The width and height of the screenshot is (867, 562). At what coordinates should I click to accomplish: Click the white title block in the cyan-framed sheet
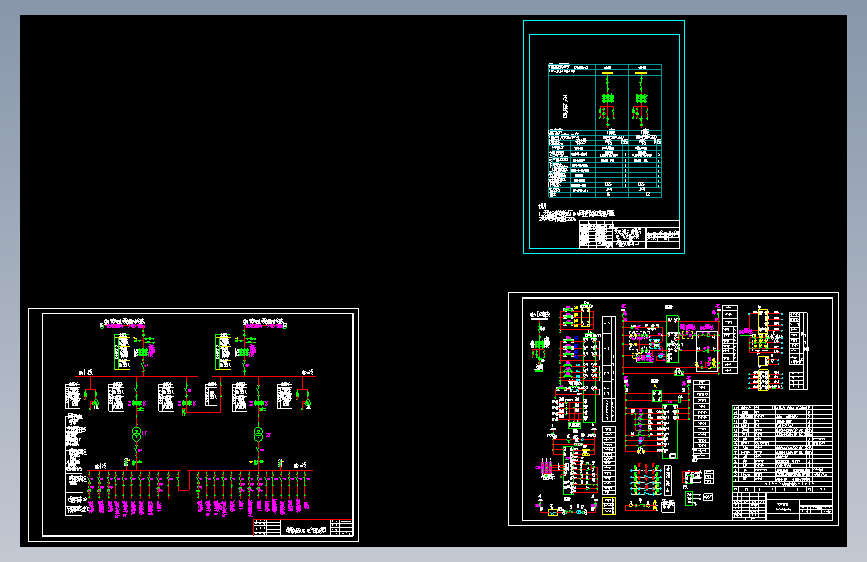pos(629,235)
